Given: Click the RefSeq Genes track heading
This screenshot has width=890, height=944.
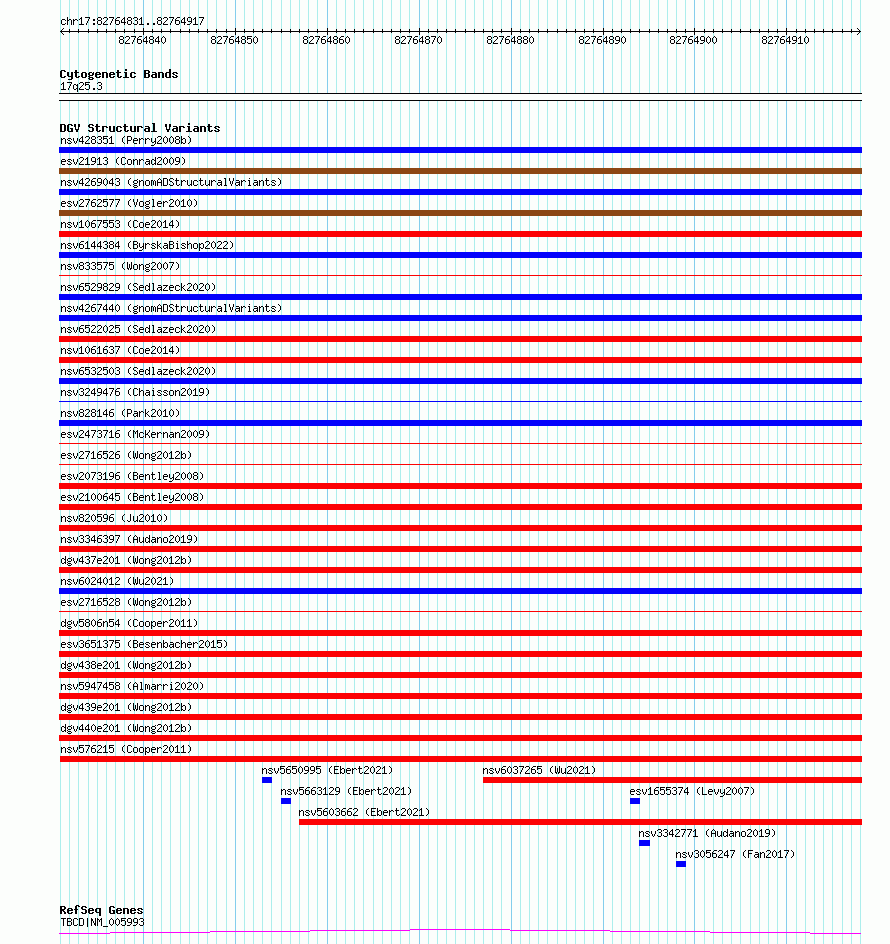Looking at the screenshot, I should 101,910.
